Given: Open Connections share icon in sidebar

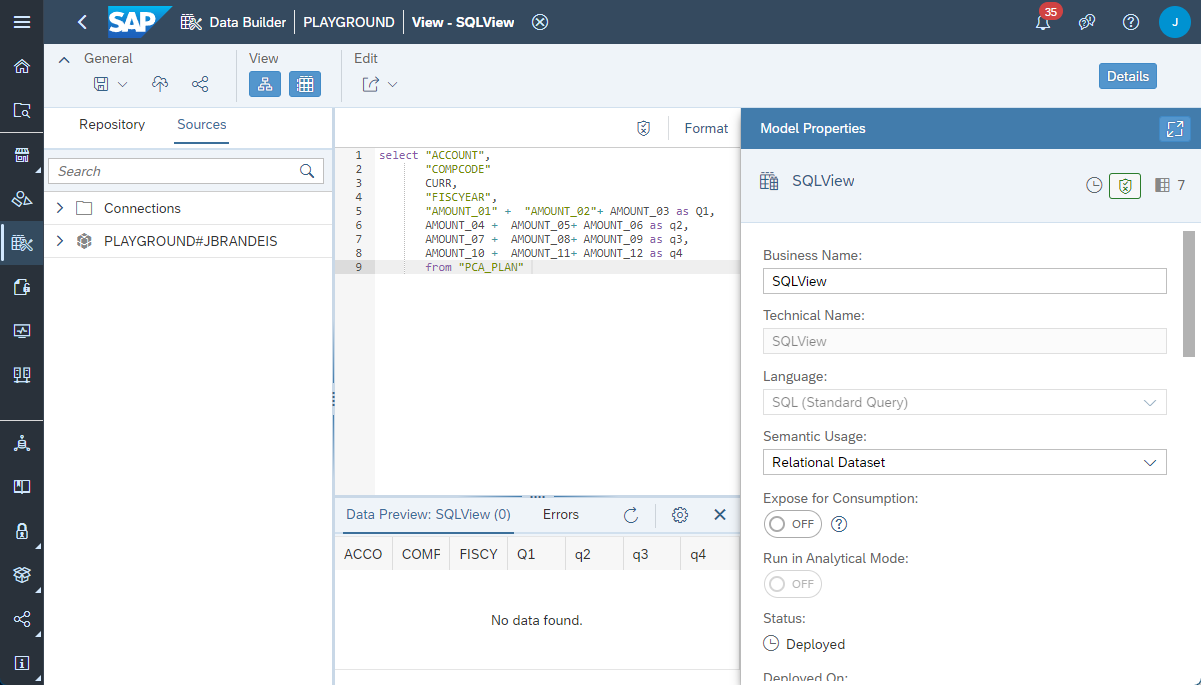Looking at the screenshot, I should pyautogui.click(x=21, y=619).
